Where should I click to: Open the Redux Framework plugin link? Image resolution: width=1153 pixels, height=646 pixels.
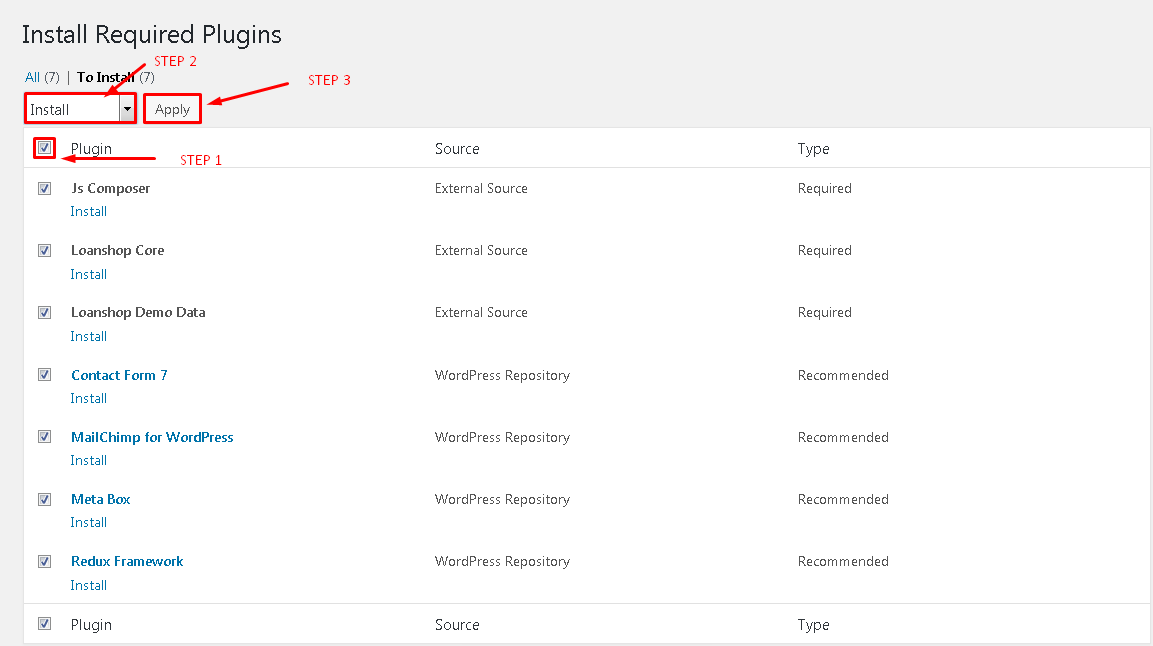tap(127, 561)
